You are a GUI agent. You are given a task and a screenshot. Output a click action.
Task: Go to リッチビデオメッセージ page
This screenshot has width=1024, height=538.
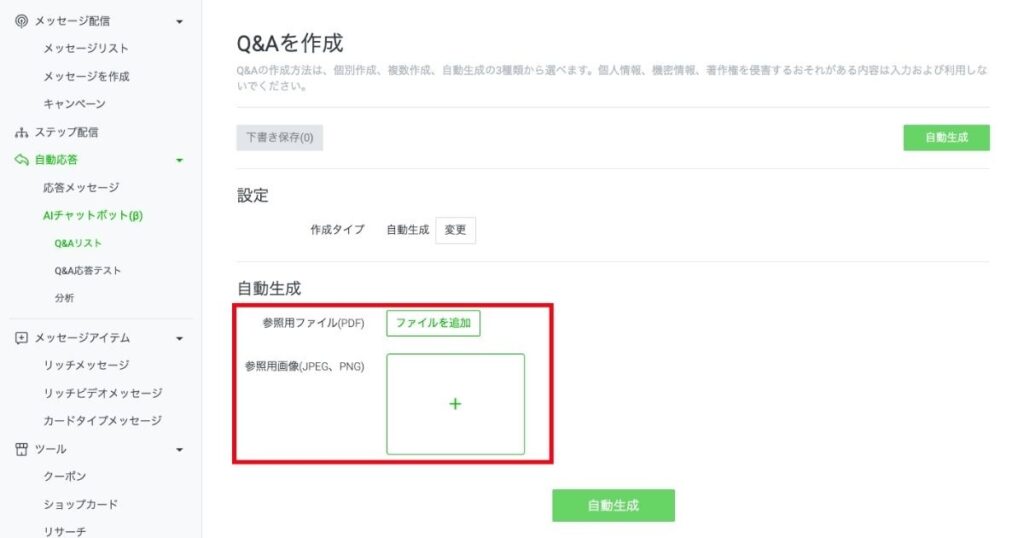[102, 393]
